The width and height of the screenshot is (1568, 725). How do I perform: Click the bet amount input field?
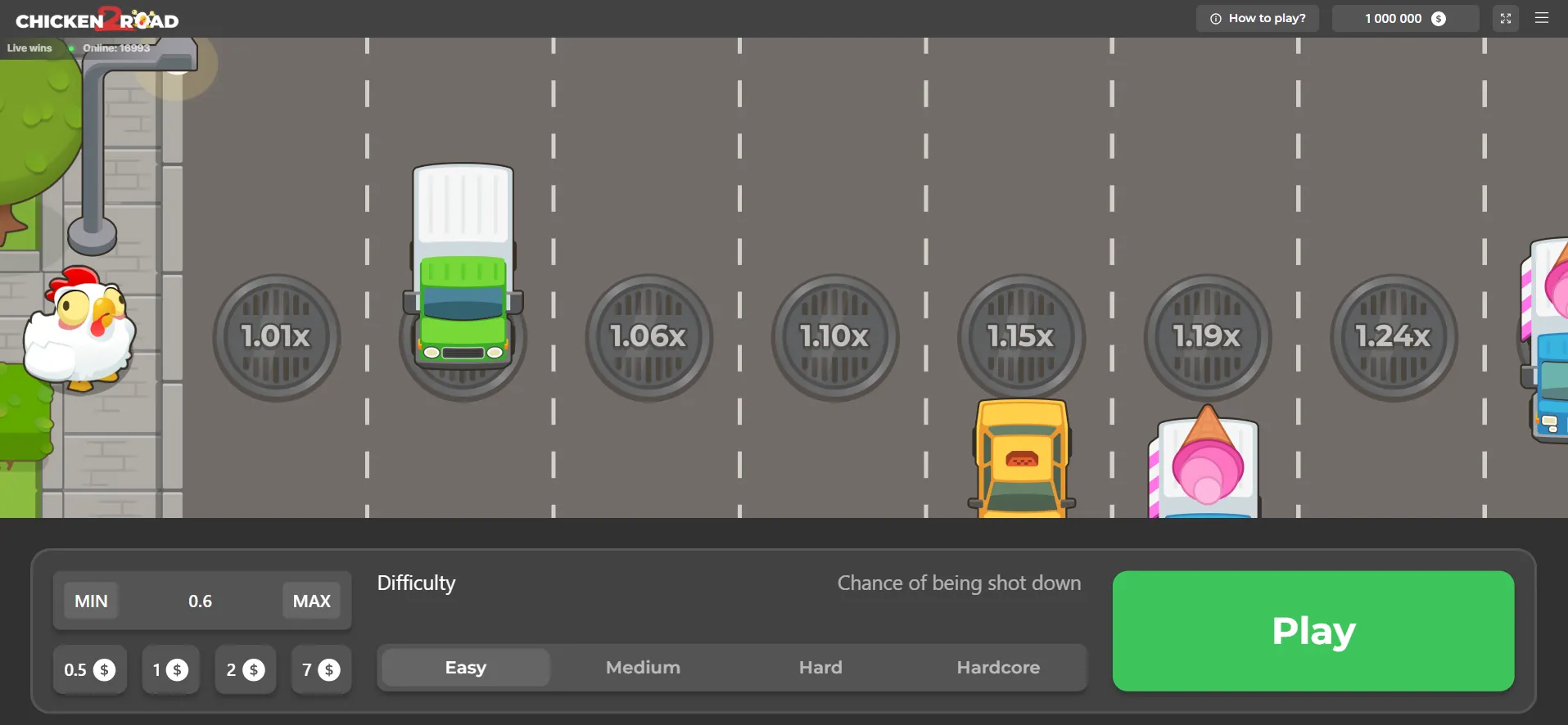(201, 601)
